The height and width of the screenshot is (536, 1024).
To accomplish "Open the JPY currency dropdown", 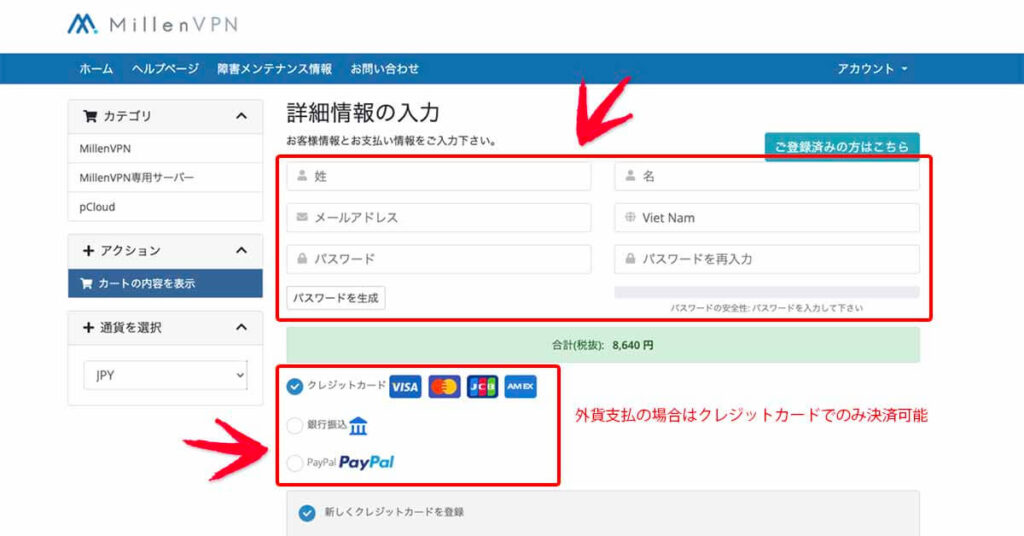I will tap(165, 375).
